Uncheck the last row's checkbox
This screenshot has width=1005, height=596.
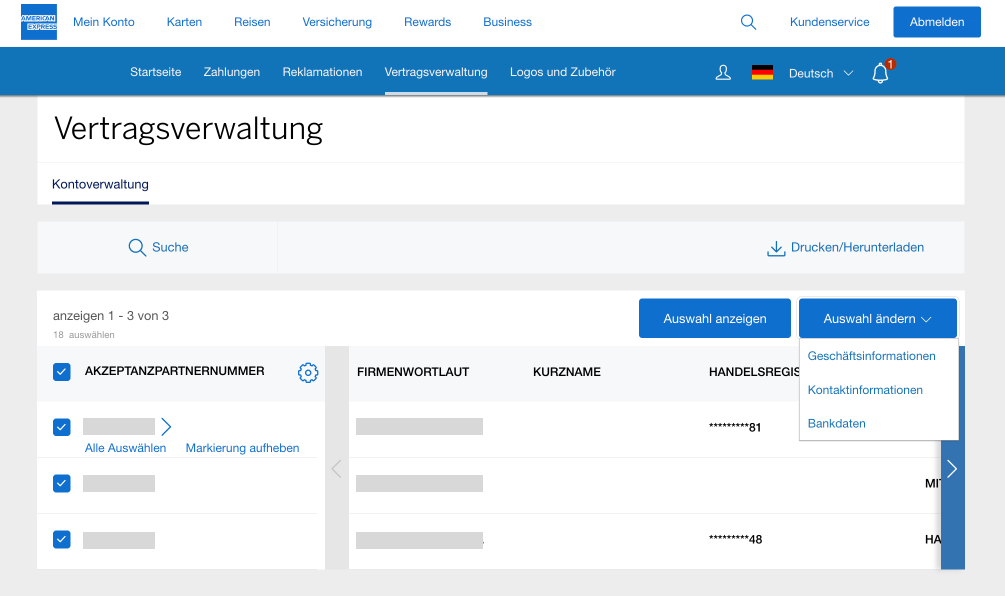point(61,539)
